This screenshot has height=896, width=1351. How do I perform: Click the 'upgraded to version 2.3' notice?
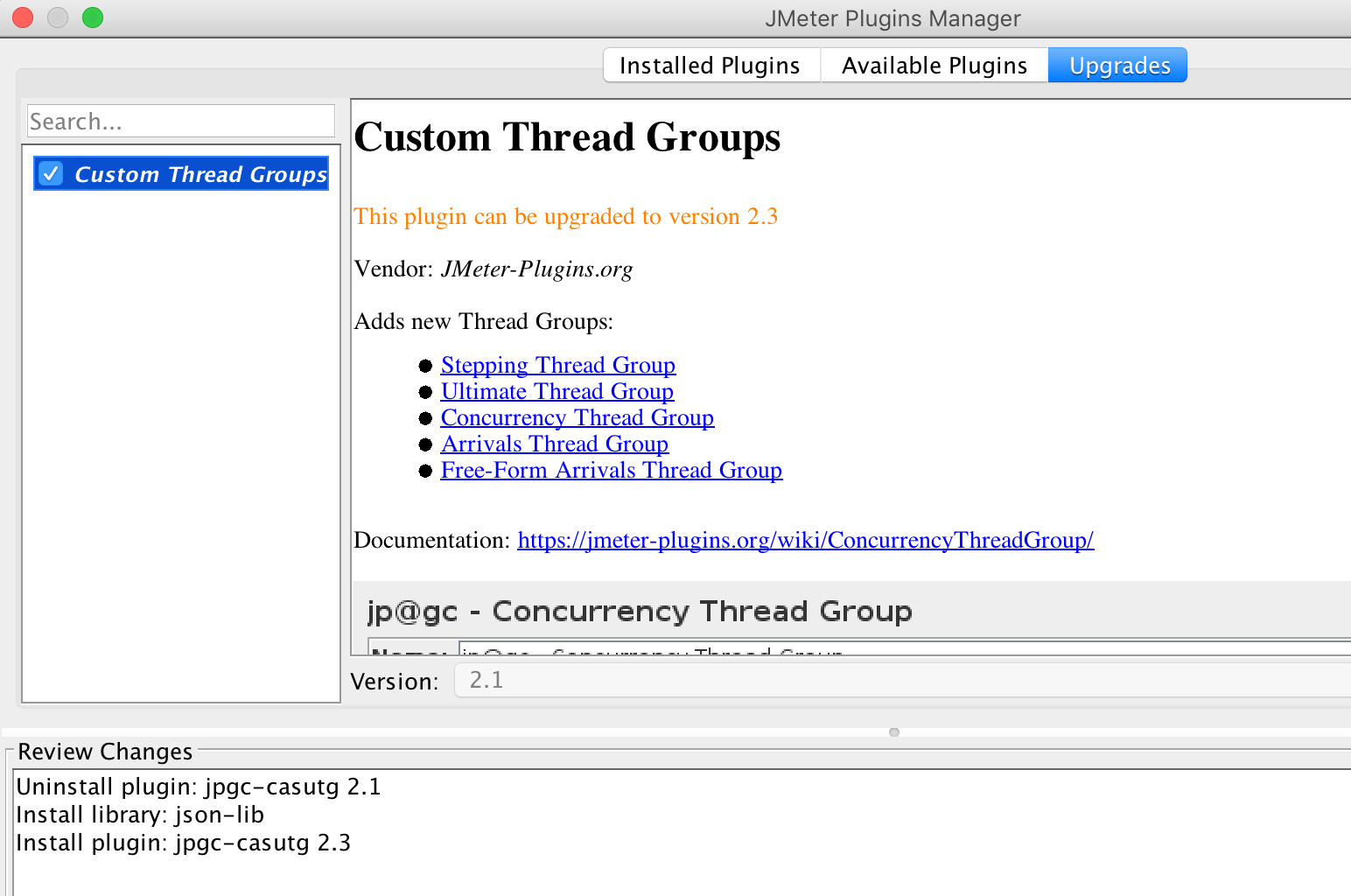(566, 216)
